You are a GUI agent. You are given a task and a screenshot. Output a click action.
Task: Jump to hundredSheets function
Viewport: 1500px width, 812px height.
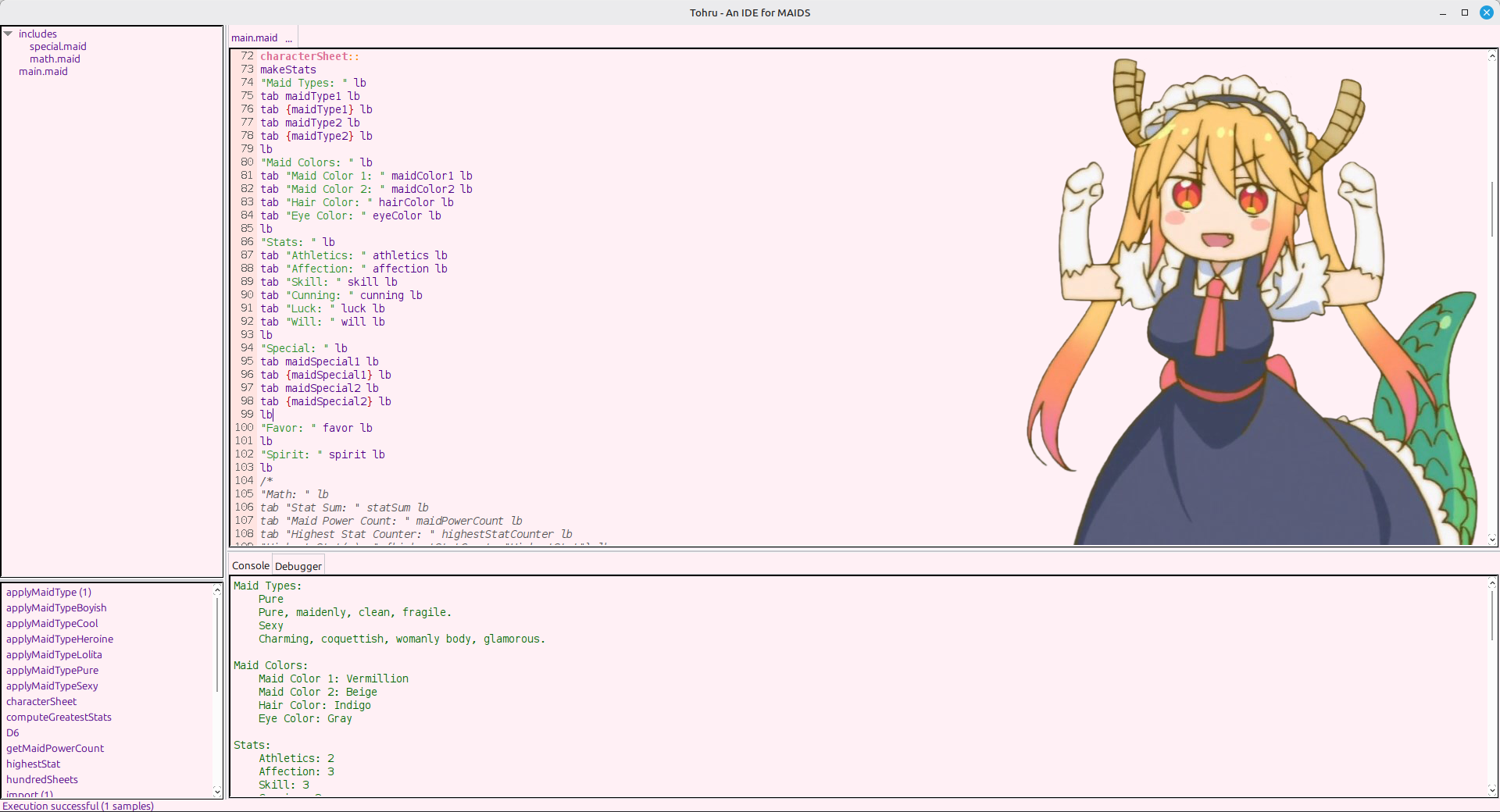pos(42,779)
